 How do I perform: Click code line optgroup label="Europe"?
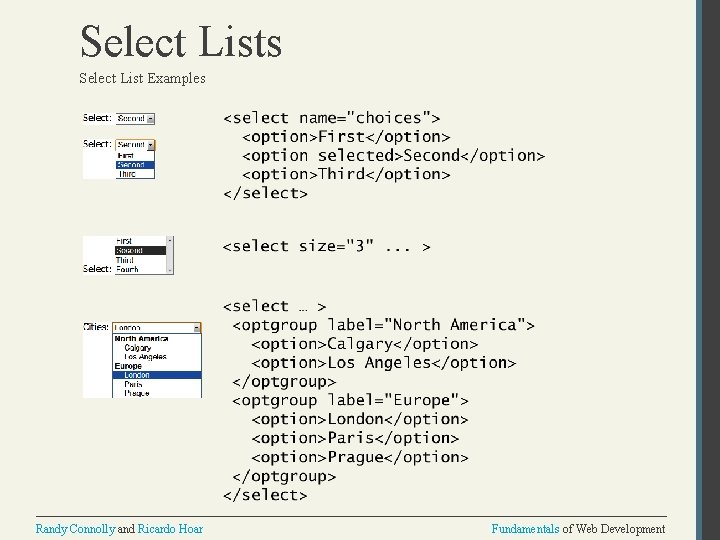[350, 400]
